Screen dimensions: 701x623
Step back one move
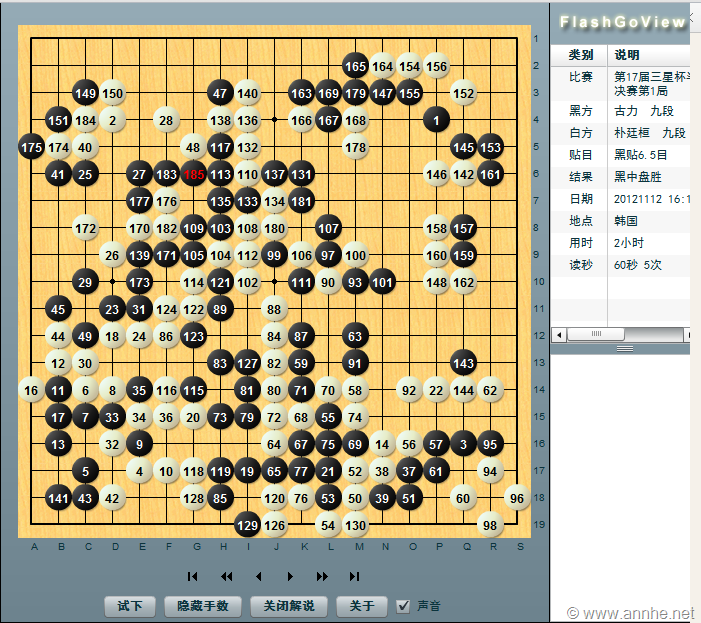click(258, 576)
